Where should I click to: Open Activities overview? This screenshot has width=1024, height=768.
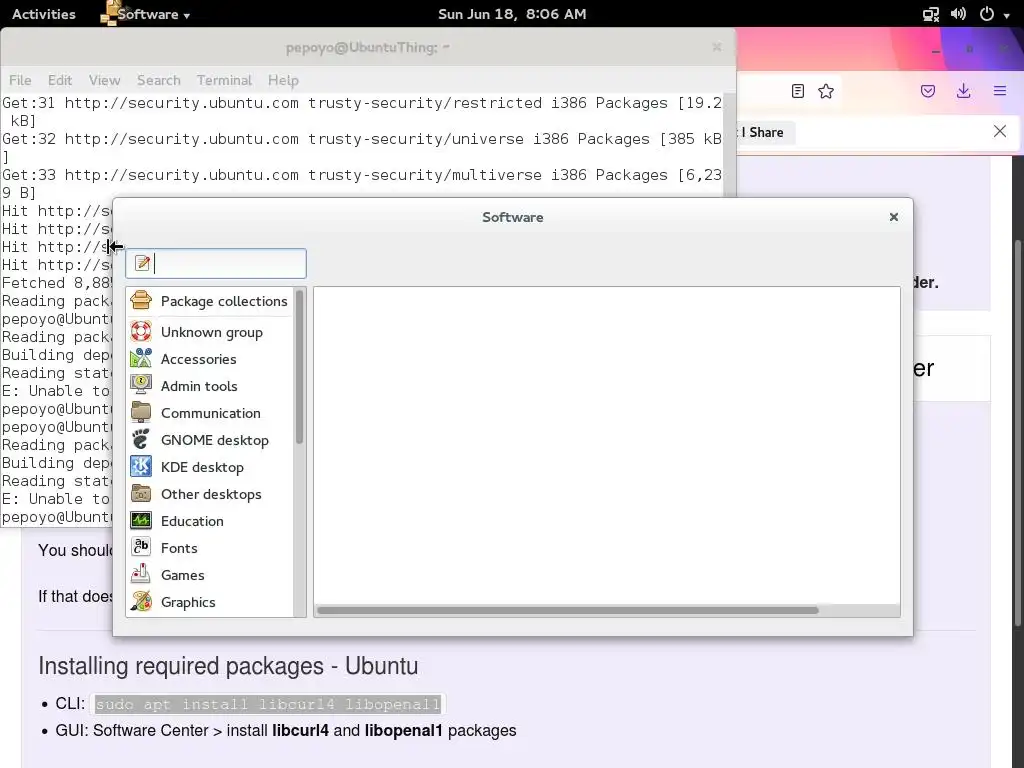(44, 14)
